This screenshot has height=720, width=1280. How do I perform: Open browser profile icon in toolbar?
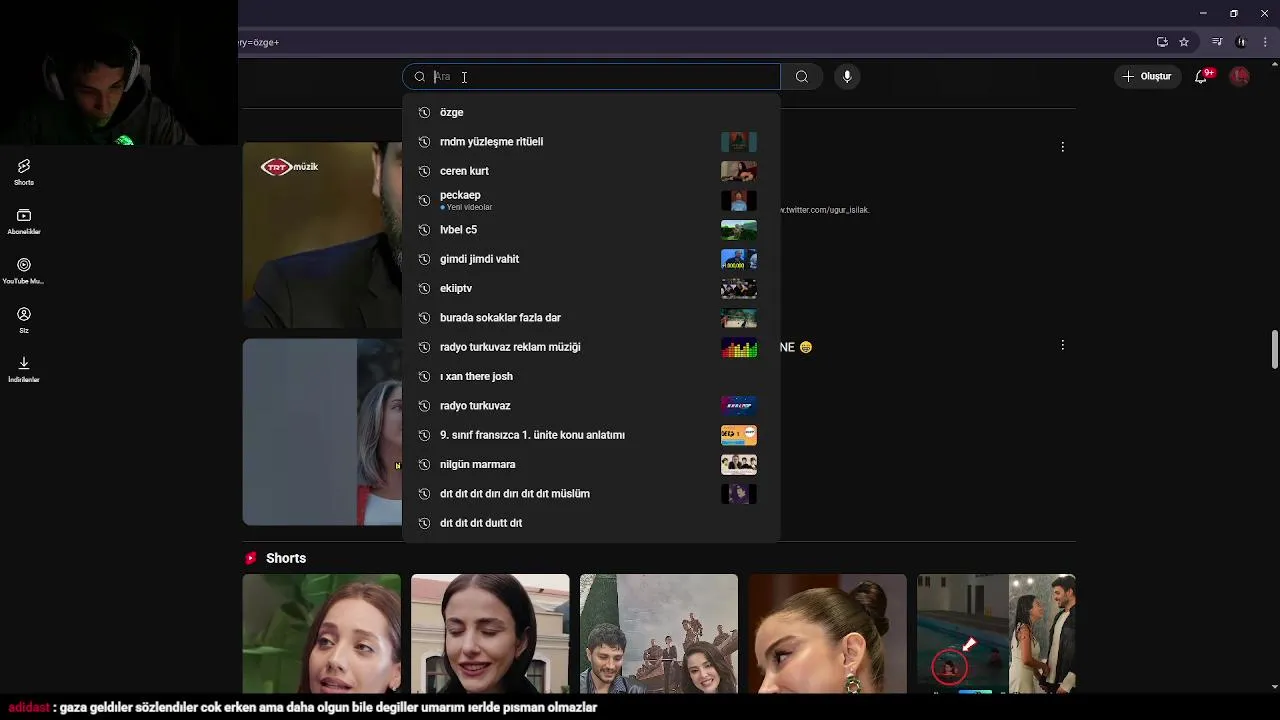click(1241, 42)
